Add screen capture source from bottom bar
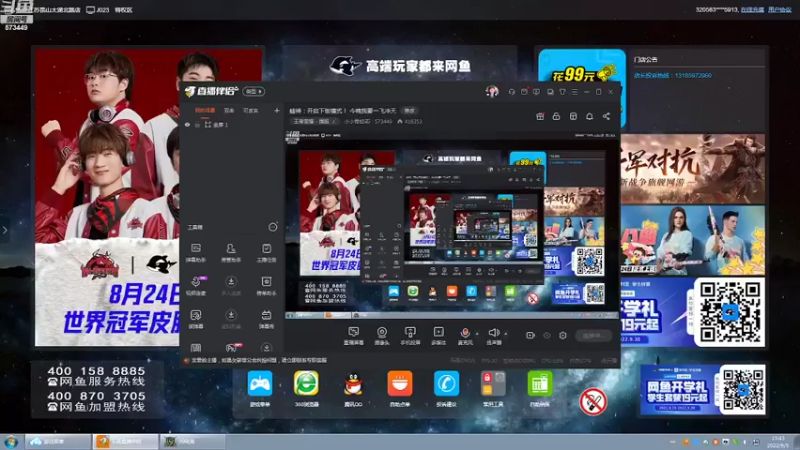The height and width of the screenshot is (450, 800). click(x=354, y=336)
